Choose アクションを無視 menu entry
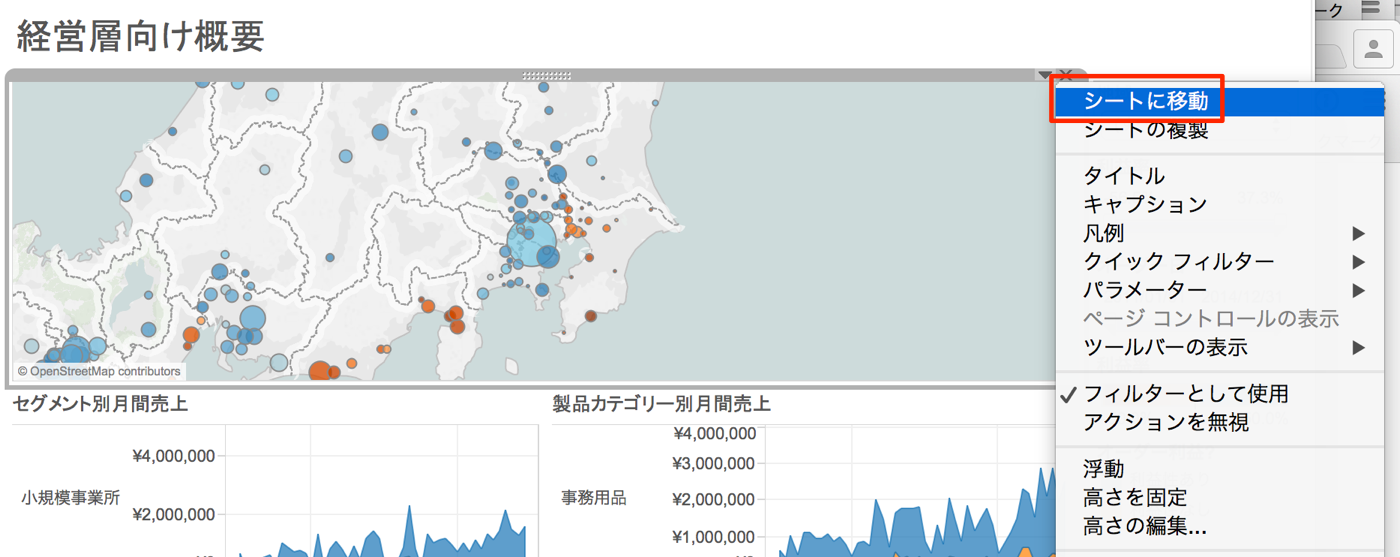The width and height of the screenshot is (1400, 557). [1165, 422]
